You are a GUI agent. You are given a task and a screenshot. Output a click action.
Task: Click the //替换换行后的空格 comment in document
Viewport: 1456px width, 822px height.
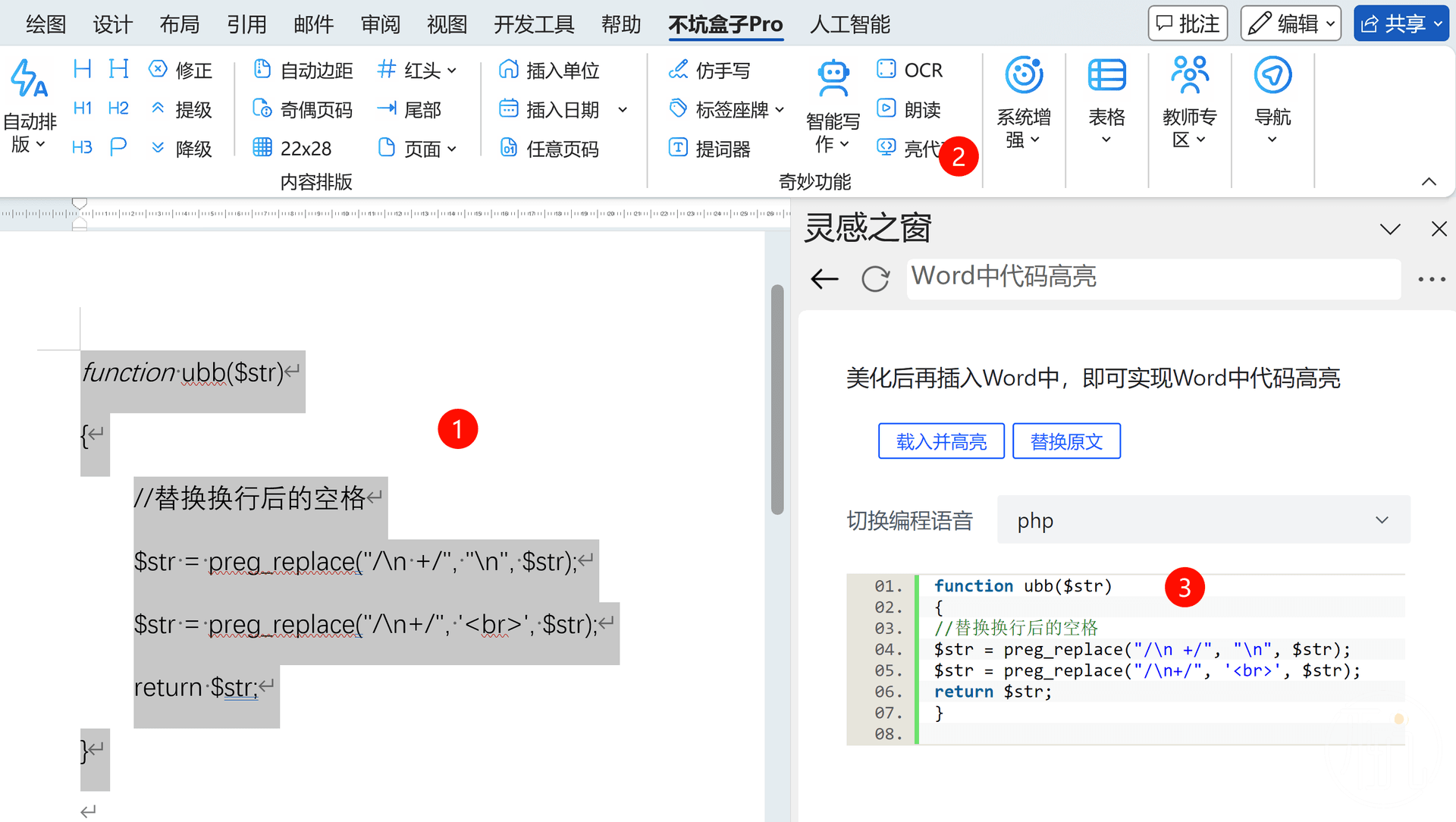[249, 499]
